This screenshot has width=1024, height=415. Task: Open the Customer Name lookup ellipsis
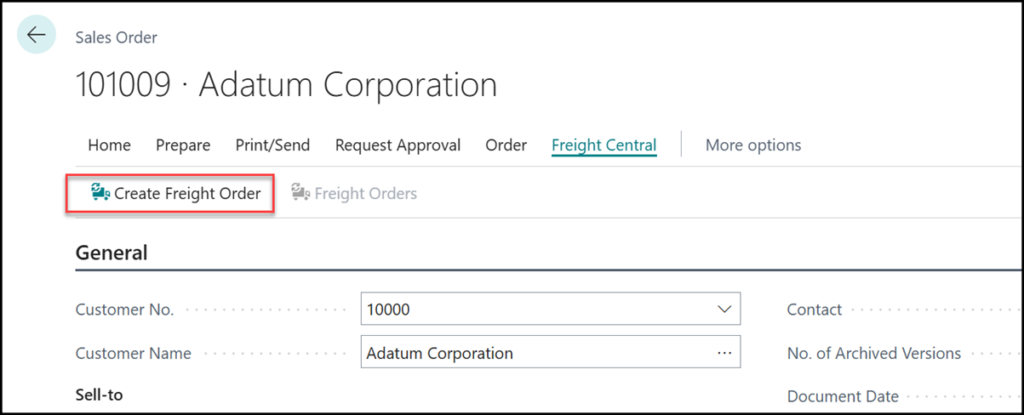tap(724, 353)
